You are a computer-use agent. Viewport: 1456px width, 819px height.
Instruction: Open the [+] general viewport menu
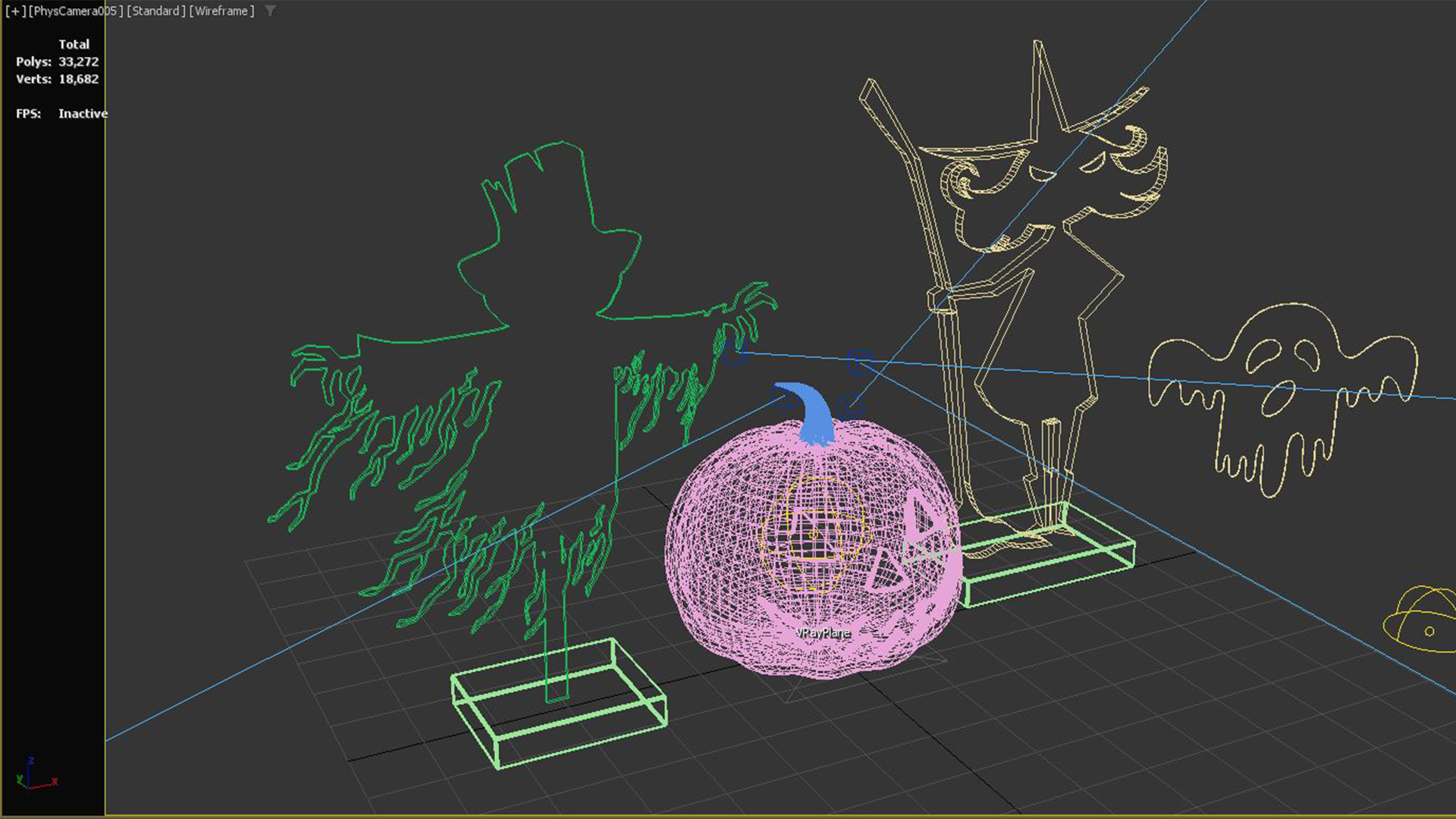point(14,11)
